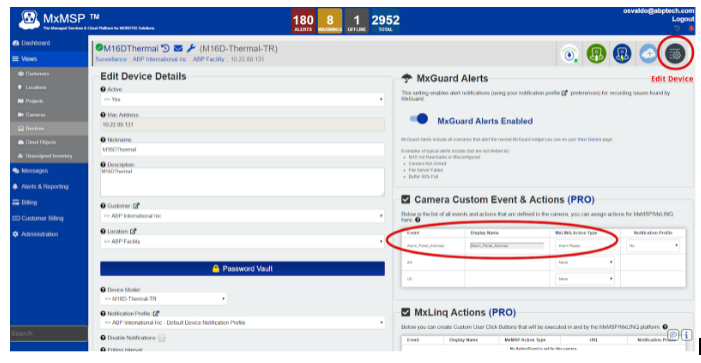
Task: Open MxLINQ Action Type dropdown in UC row
Action: click(x=585, y=279)
